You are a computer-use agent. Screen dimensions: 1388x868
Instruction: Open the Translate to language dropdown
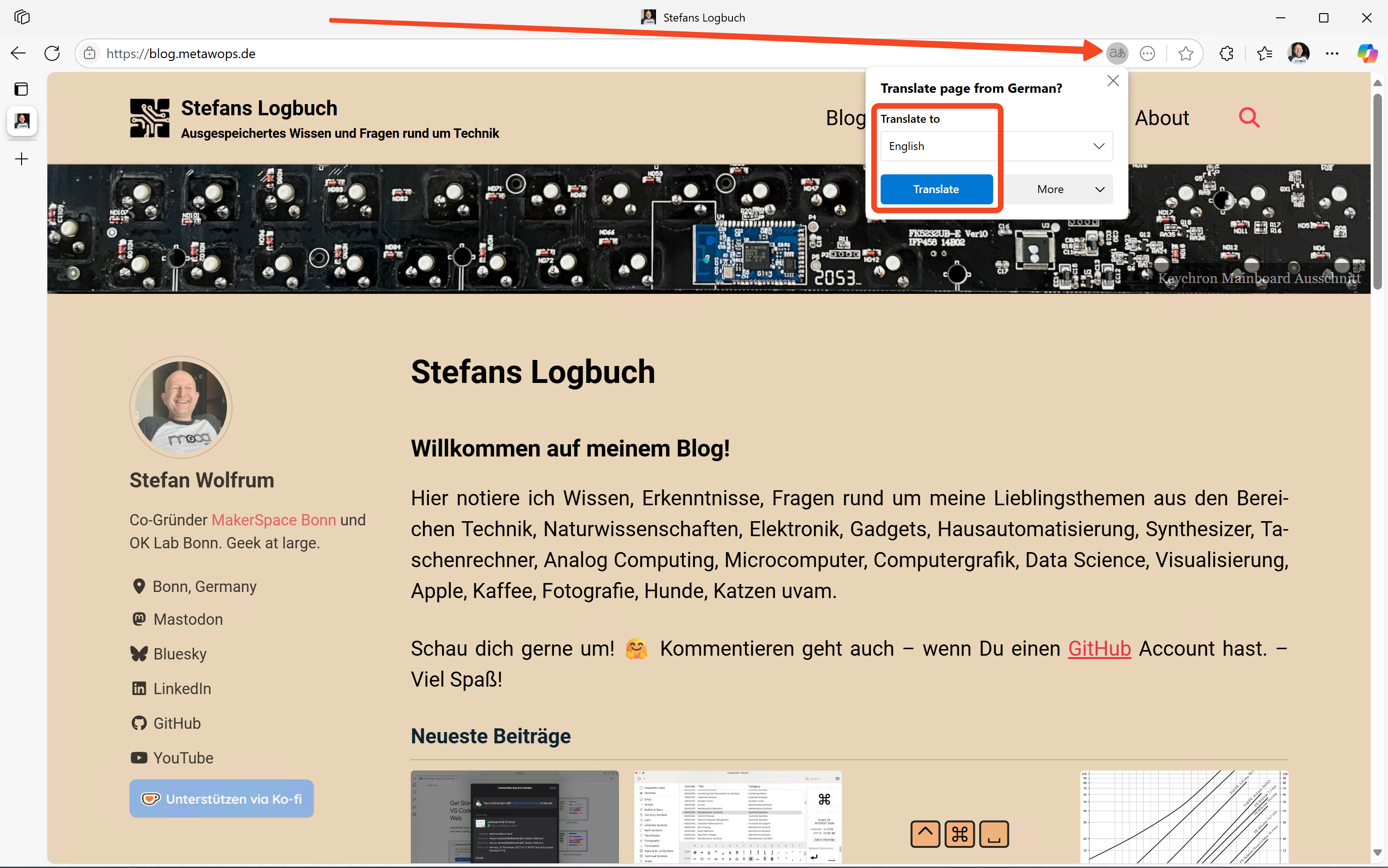996,146
